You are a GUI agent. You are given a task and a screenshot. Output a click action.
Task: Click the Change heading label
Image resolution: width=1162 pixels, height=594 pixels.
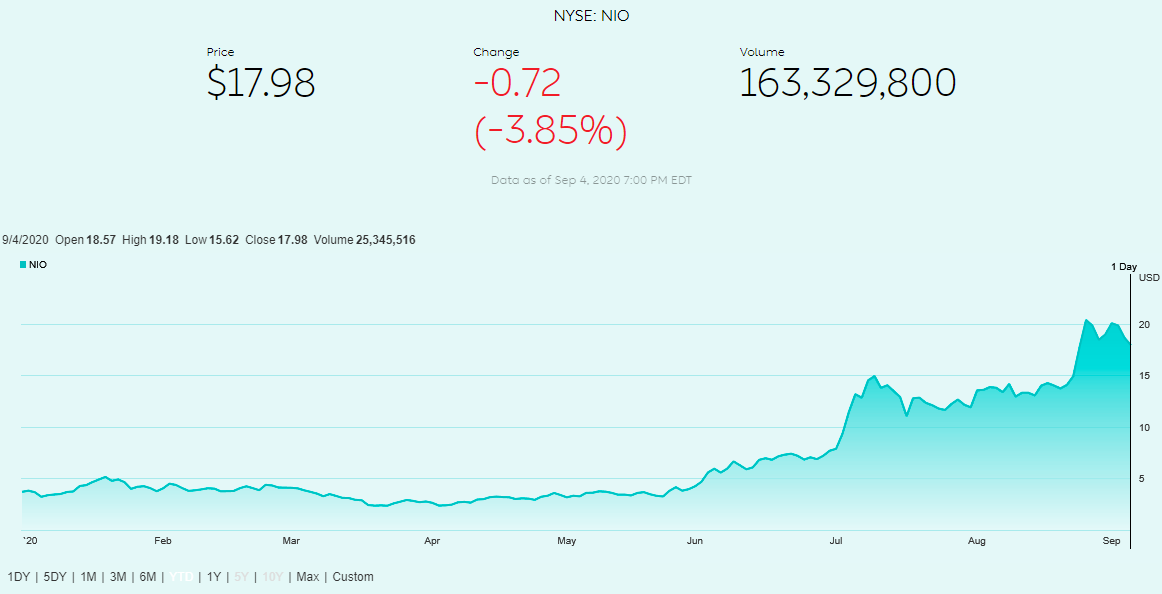(x=496, y=52)
